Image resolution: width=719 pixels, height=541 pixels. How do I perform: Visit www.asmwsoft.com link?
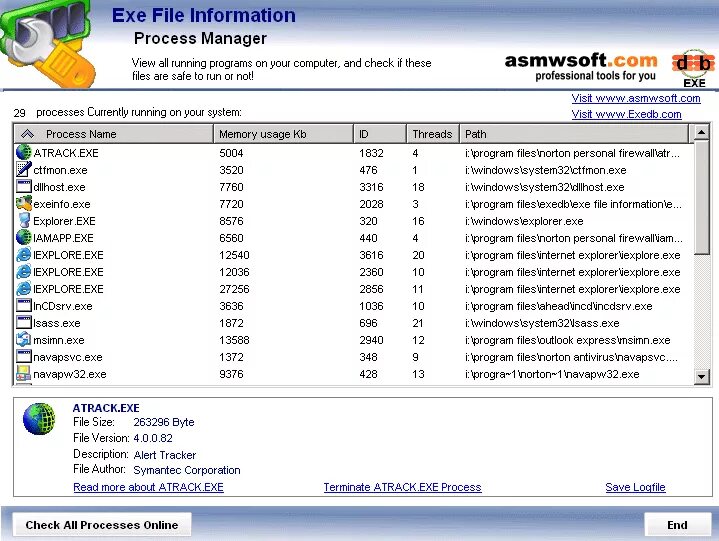click(636, 98)
